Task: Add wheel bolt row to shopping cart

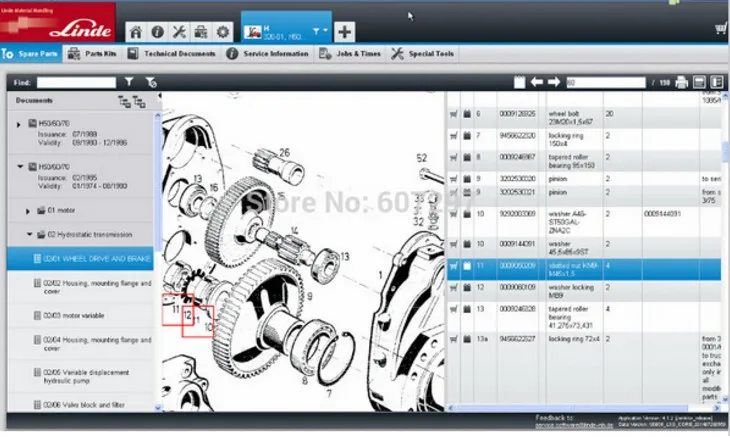Action: click(453, 115)
